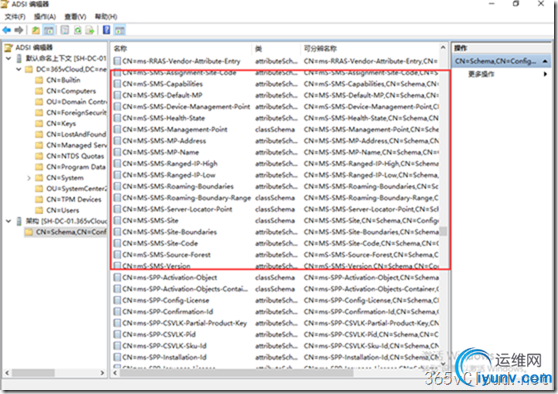
Task: Click the Up one level toolbar icon
Action: point(36,30)
